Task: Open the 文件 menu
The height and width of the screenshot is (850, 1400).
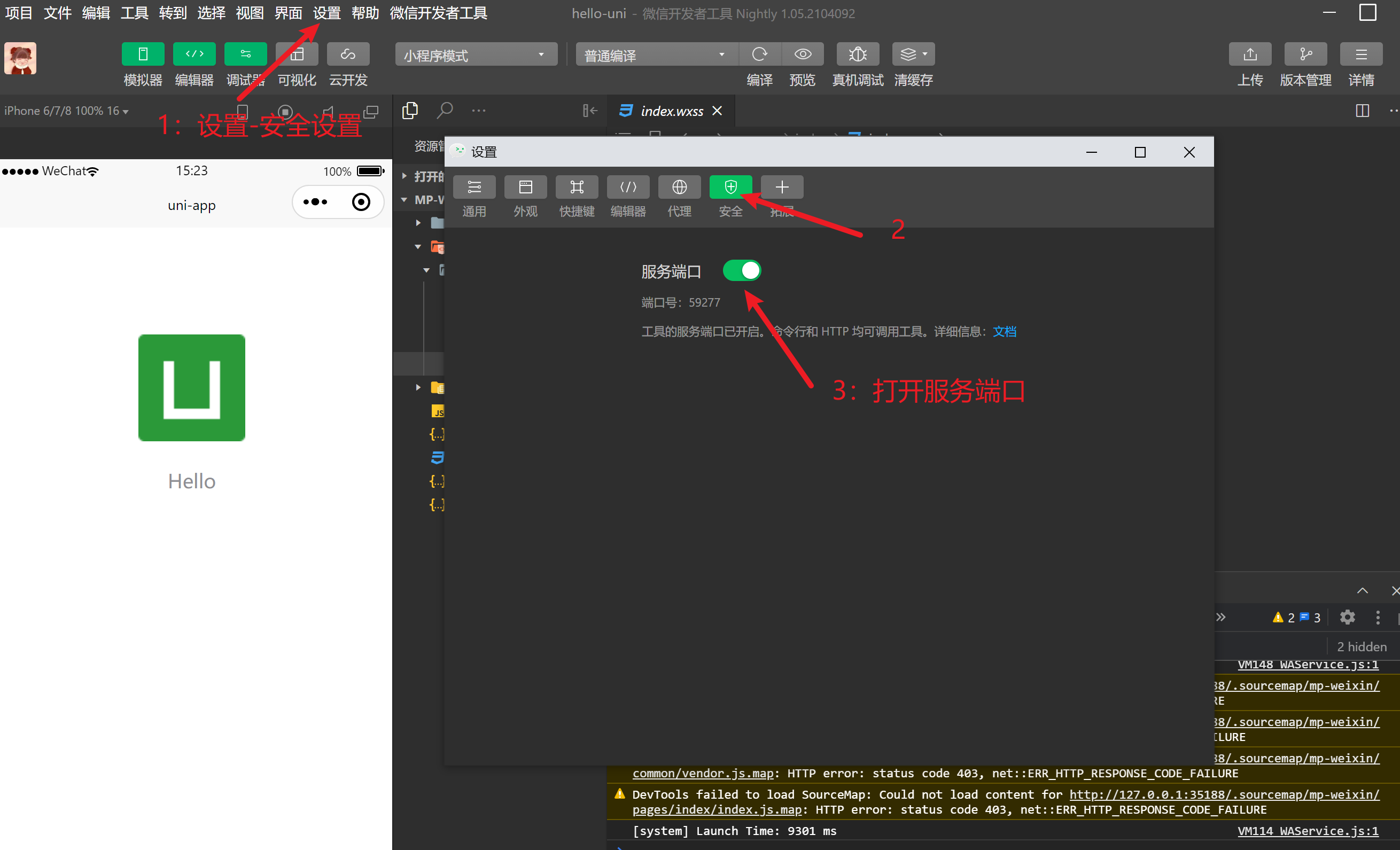Action: 57,13
